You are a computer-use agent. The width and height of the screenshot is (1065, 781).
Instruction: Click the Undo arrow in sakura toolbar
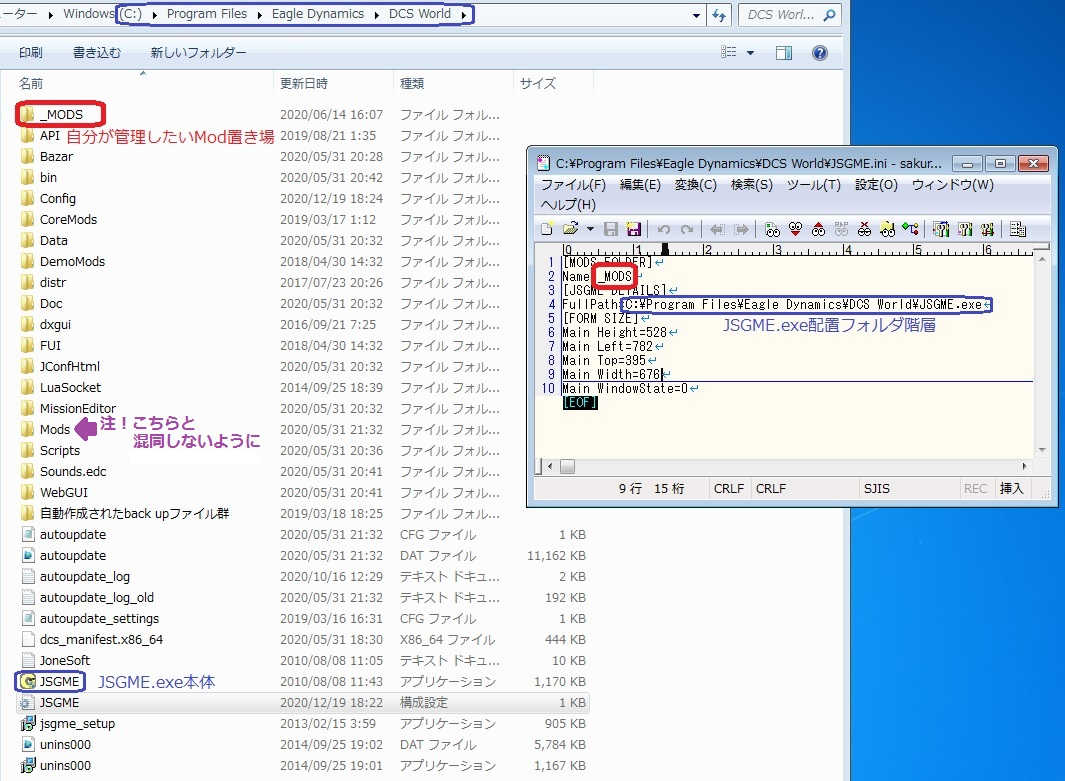tap(663, 229)
